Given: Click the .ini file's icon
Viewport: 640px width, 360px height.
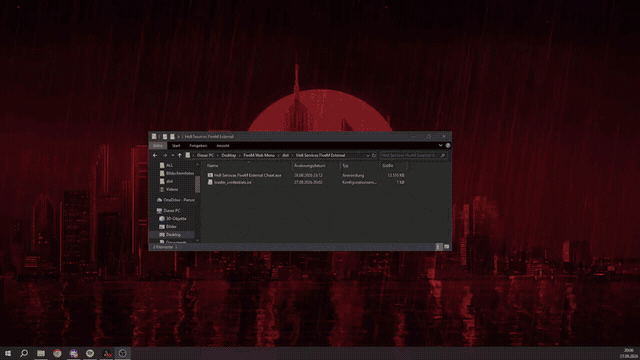Looking at the screenshot, I should tap(210, 182).
